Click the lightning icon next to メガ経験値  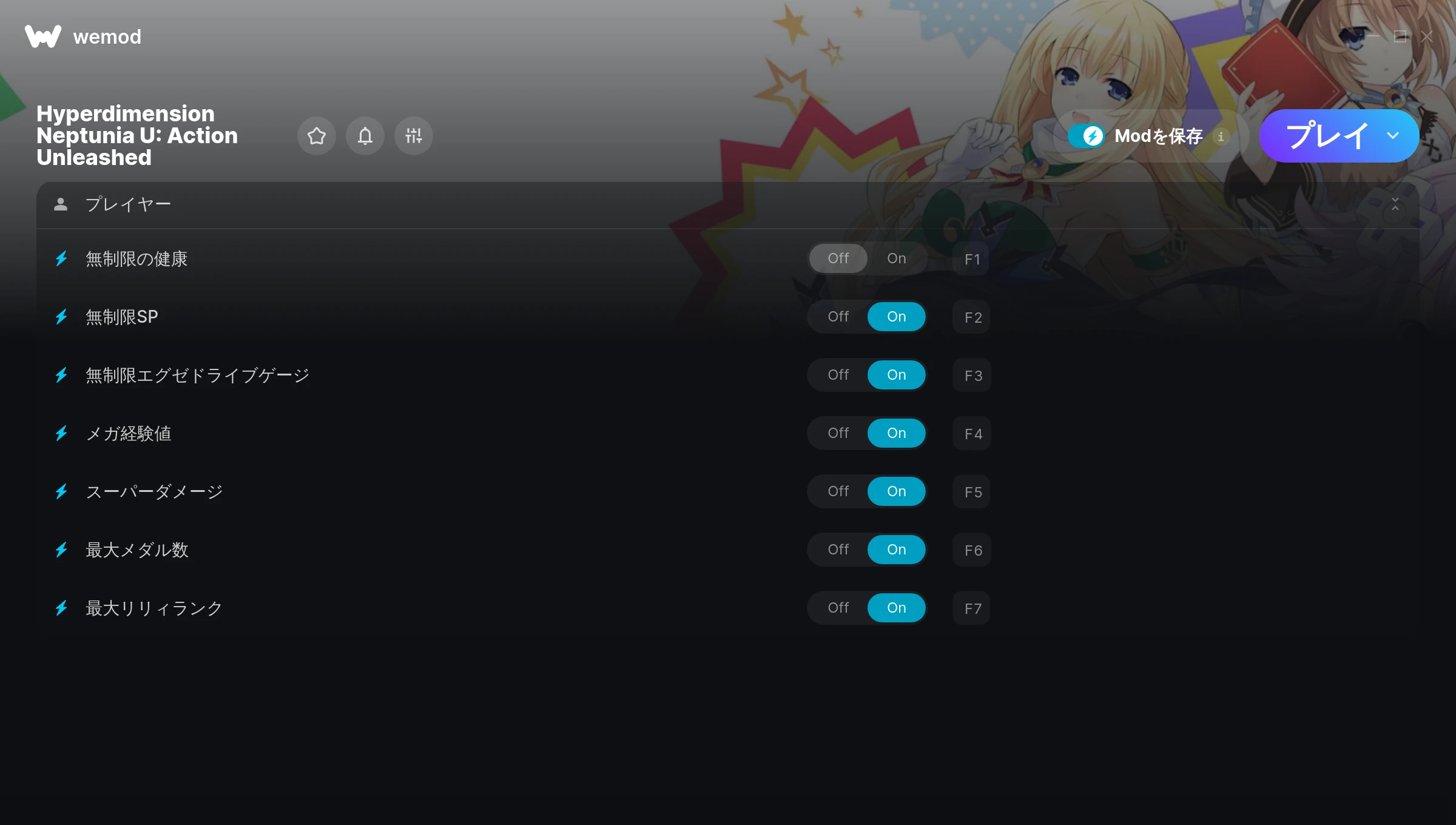61,433
